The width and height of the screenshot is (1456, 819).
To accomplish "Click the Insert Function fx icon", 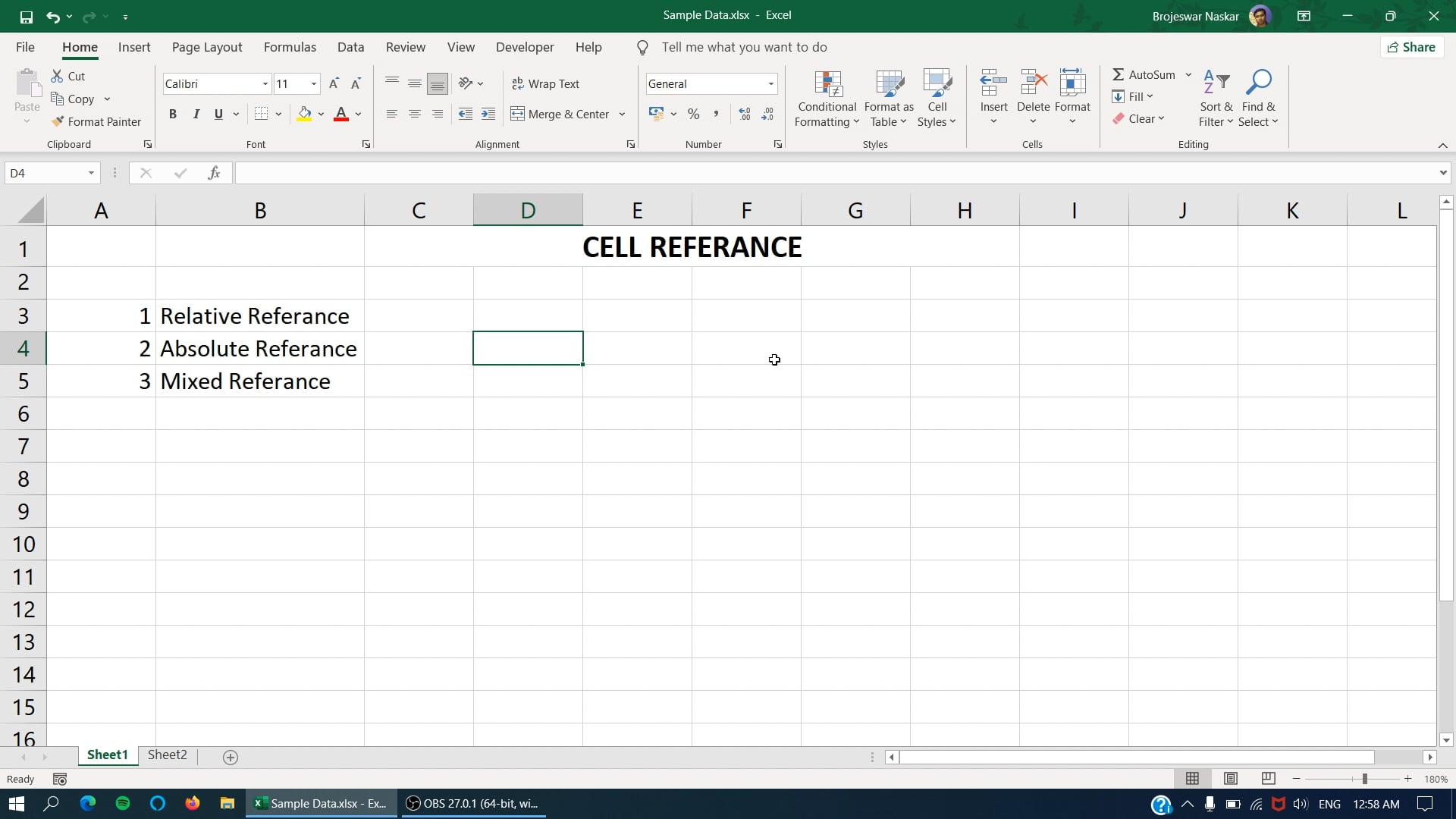I will 215,173.
